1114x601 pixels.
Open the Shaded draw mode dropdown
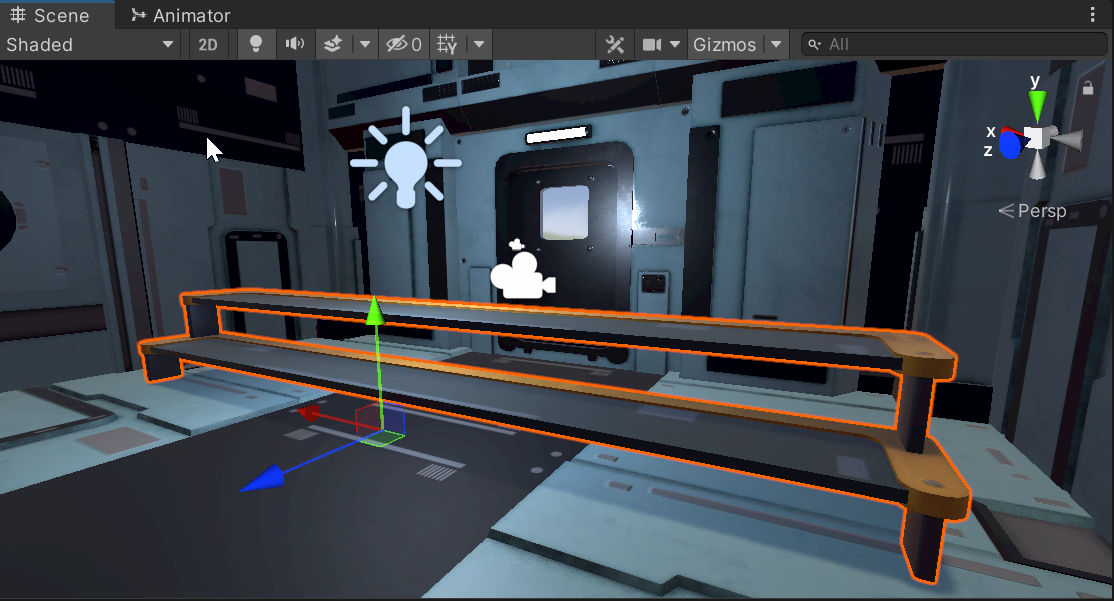pyautogui.click(x=90, y=44)
